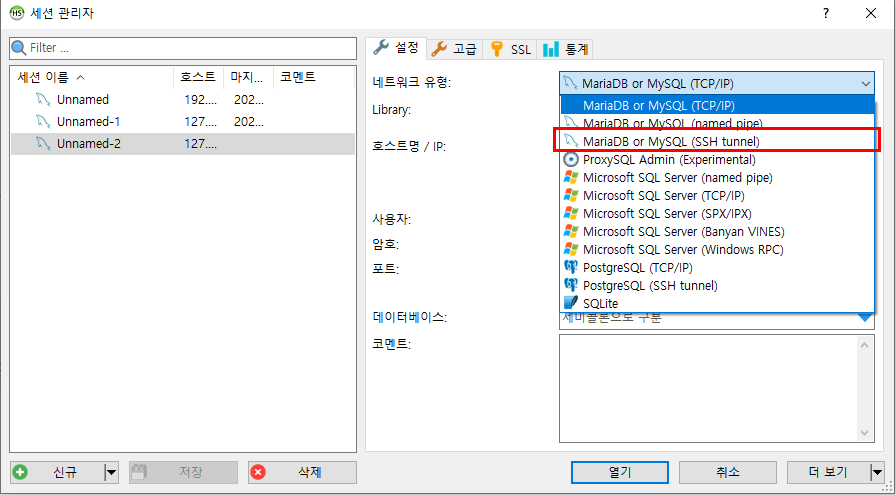Click comment box scrollbar down arrow
The width and height of the screenshot is (896, 495).
point(864,433)
